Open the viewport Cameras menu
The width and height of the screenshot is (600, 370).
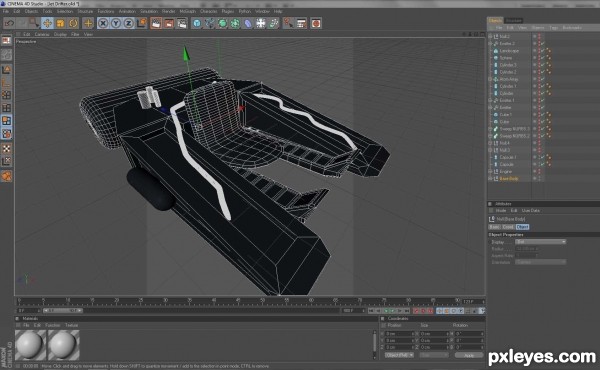point(42,34)
